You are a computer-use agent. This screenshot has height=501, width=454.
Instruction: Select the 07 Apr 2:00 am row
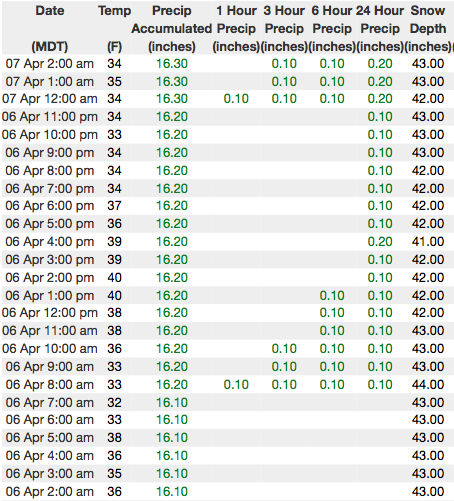pyautogui.click(x=227, y=63)
